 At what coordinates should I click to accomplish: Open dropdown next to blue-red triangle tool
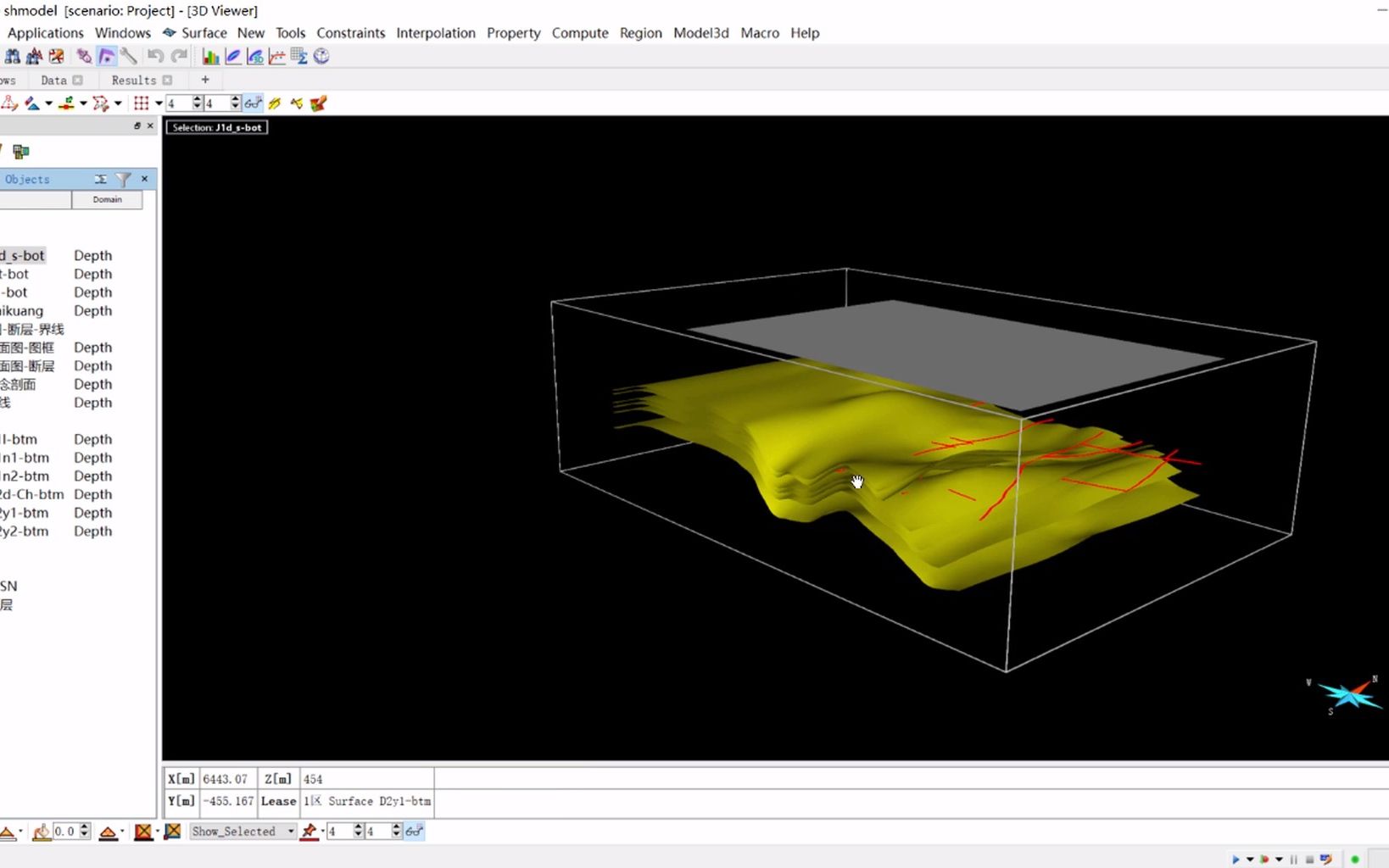(48, 103)
